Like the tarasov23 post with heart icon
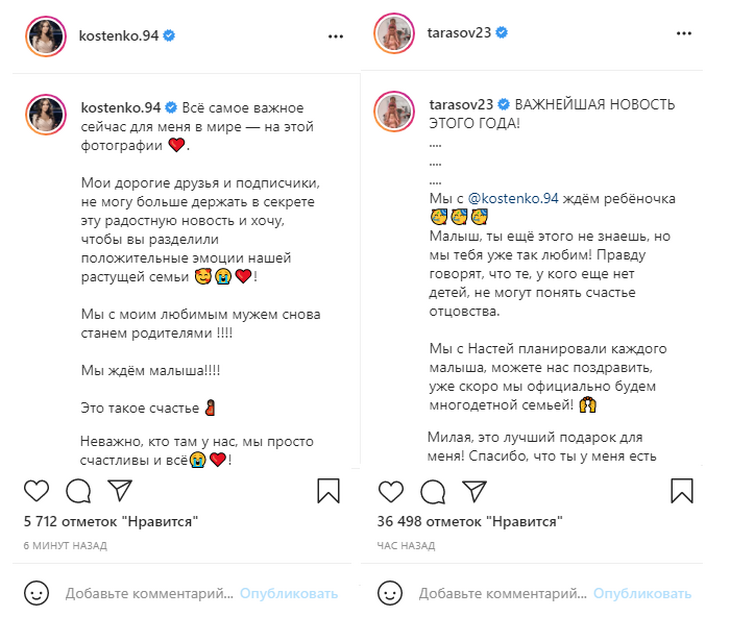730x617 pixels. pos(391,491)
